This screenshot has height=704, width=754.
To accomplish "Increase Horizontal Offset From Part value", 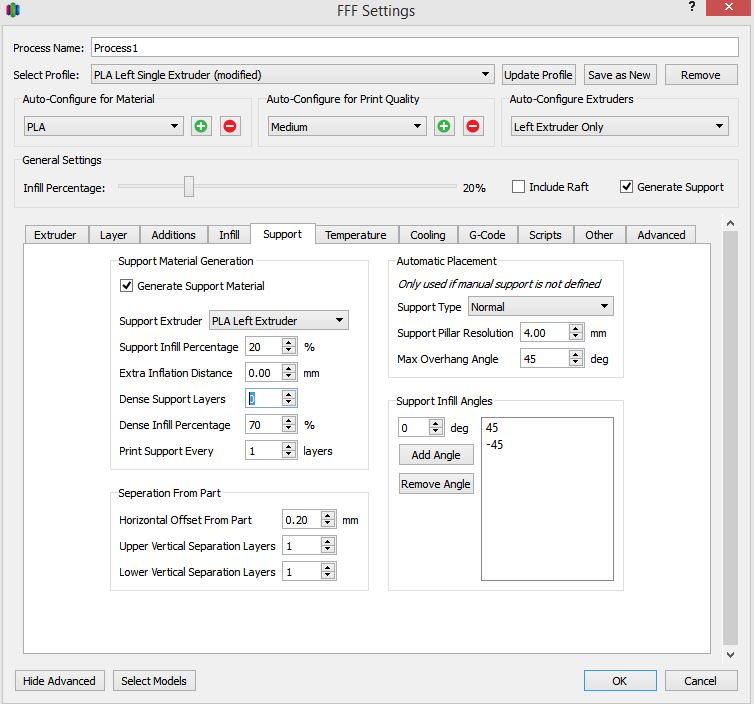I will pos(326,515).
